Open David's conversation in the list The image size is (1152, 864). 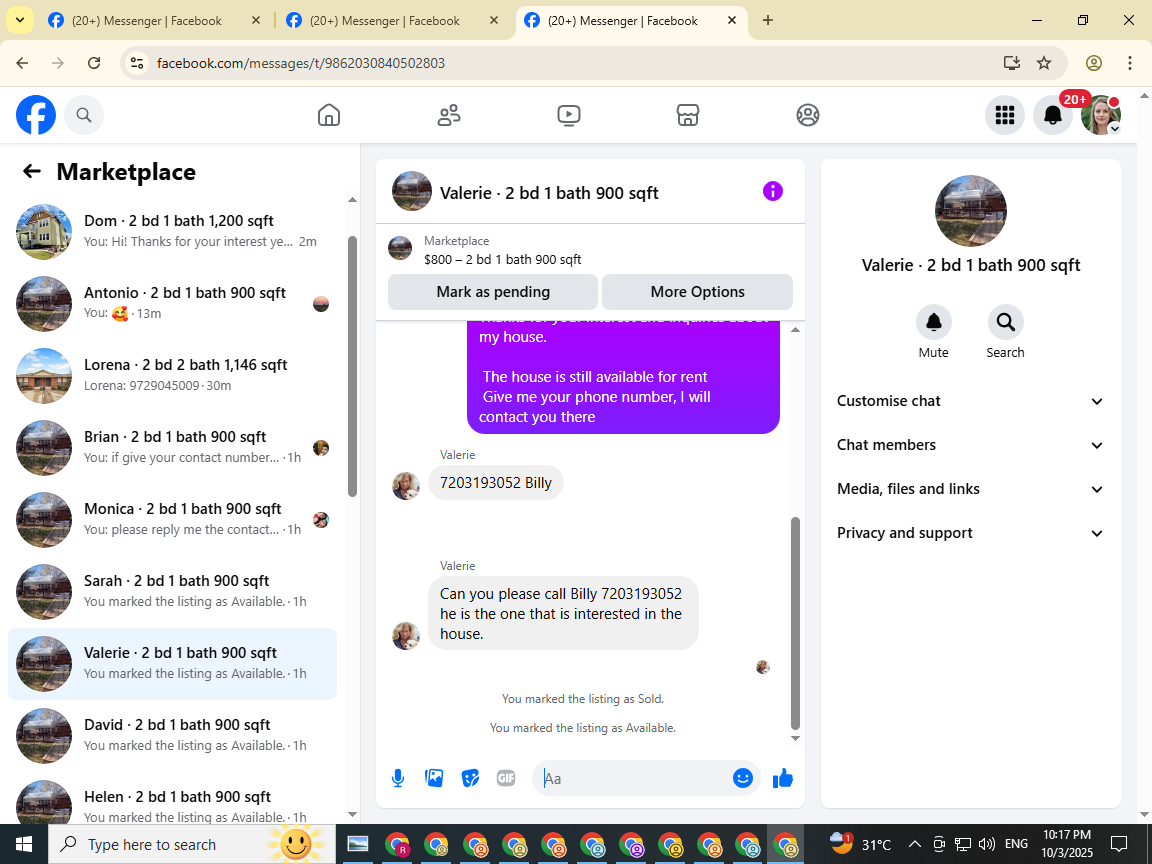pos(173,735)
